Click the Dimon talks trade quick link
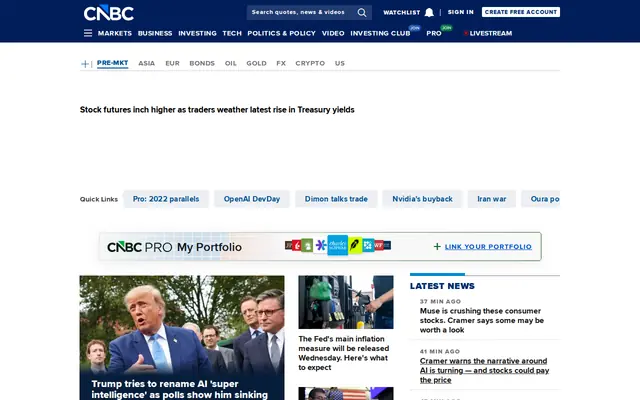The height and width of the screenshot is (400, 640). (x=336, y=199)
